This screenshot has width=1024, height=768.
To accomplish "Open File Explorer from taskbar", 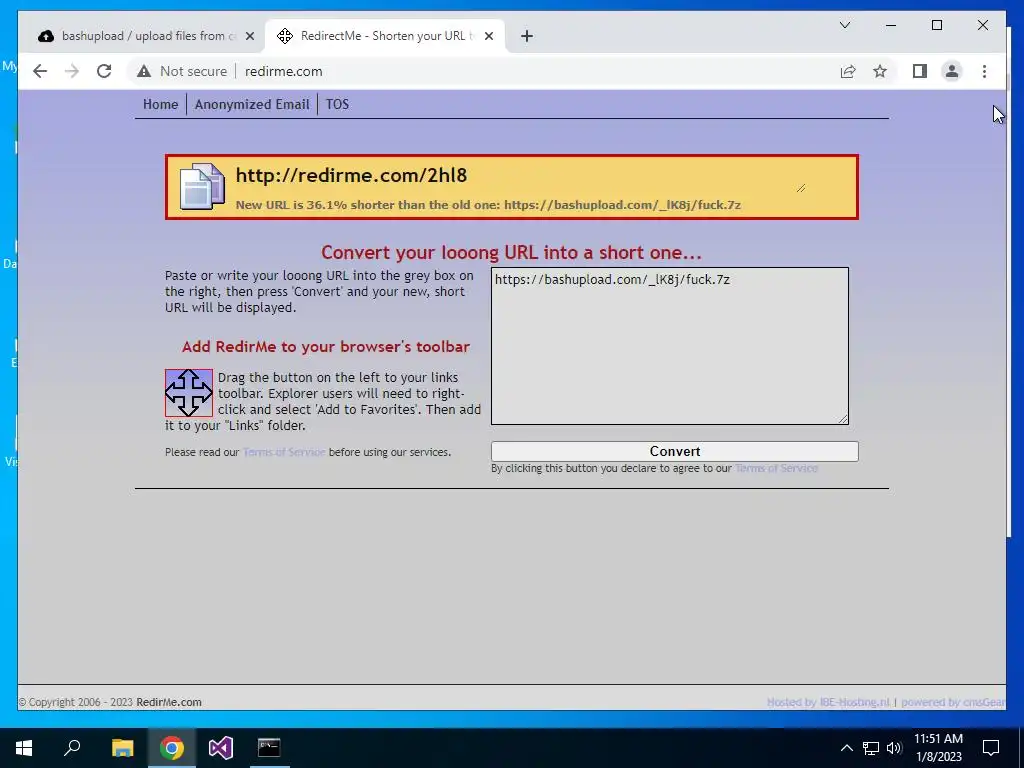I will tap(122, 748).
